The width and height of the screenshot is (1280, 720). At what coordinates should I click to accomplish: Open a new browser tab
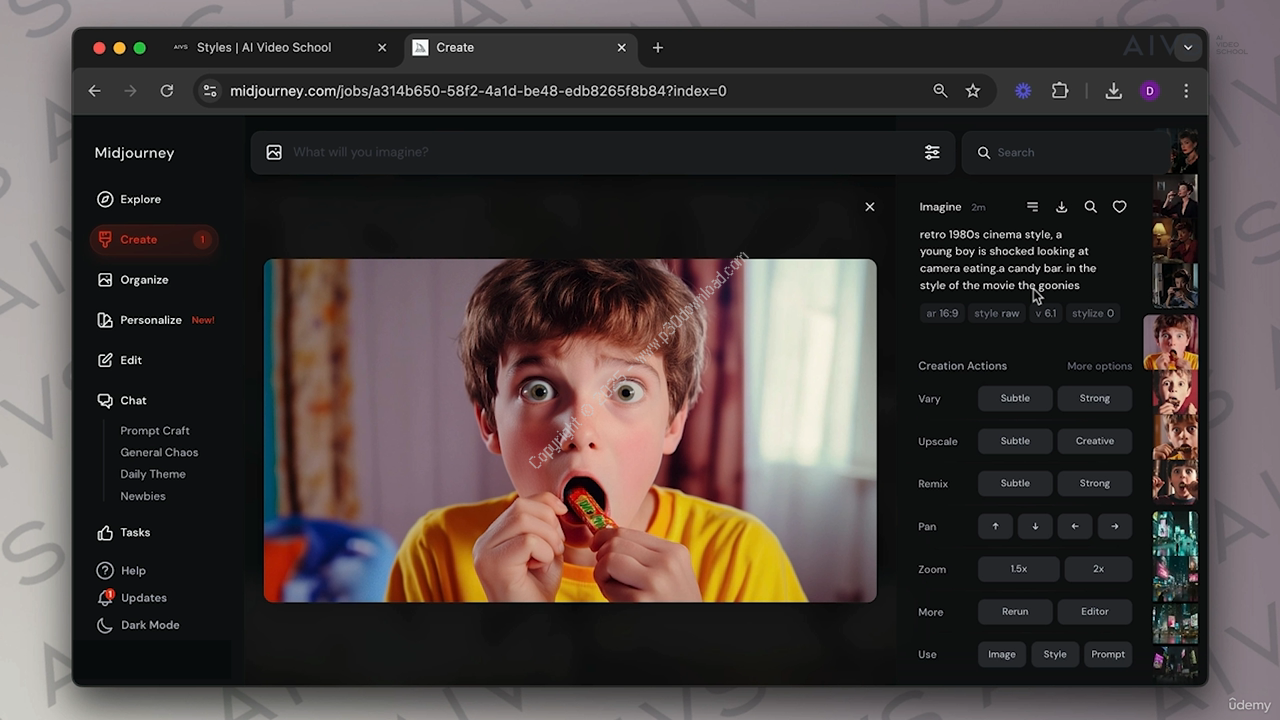pyautogui.click(x=657, y=47)
